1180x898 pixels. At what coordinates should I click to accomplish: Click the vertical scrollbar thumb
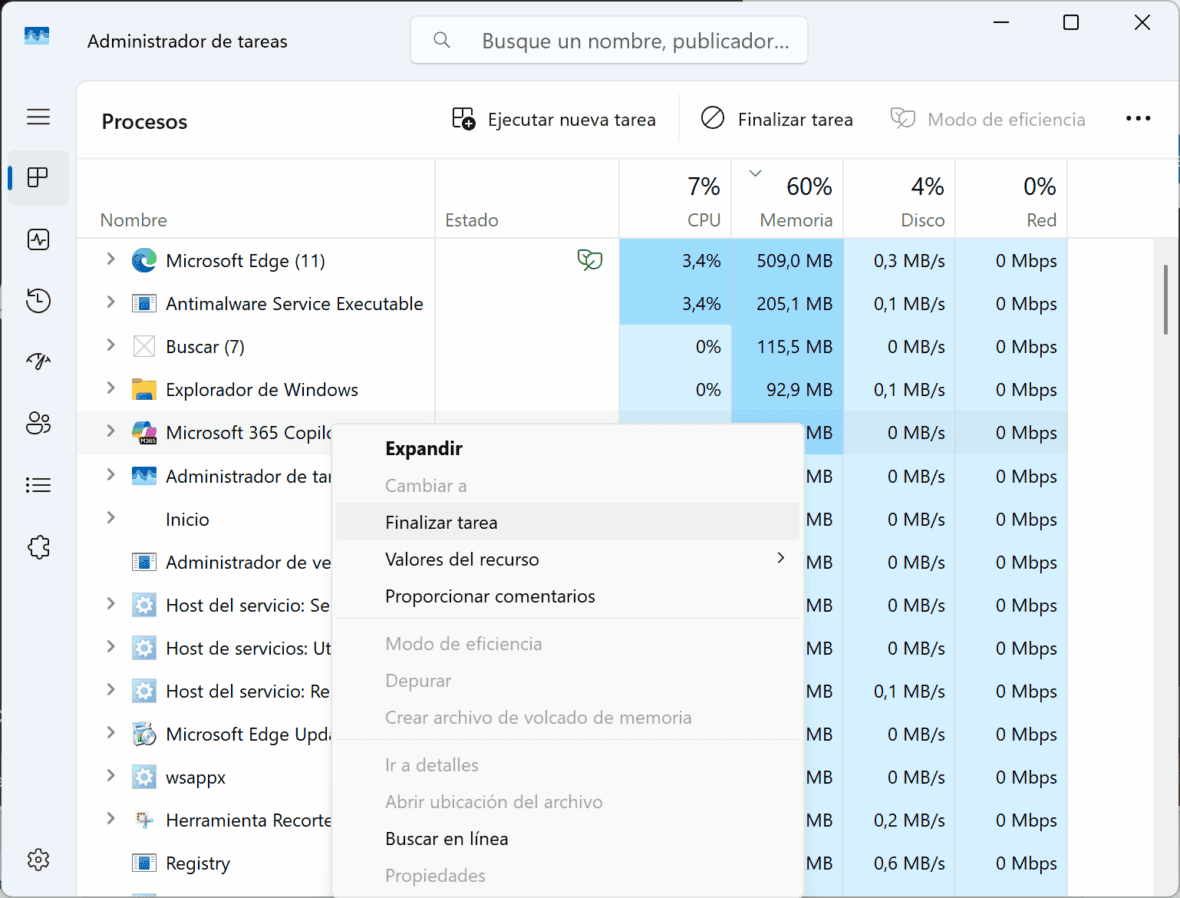(1166, 299)
